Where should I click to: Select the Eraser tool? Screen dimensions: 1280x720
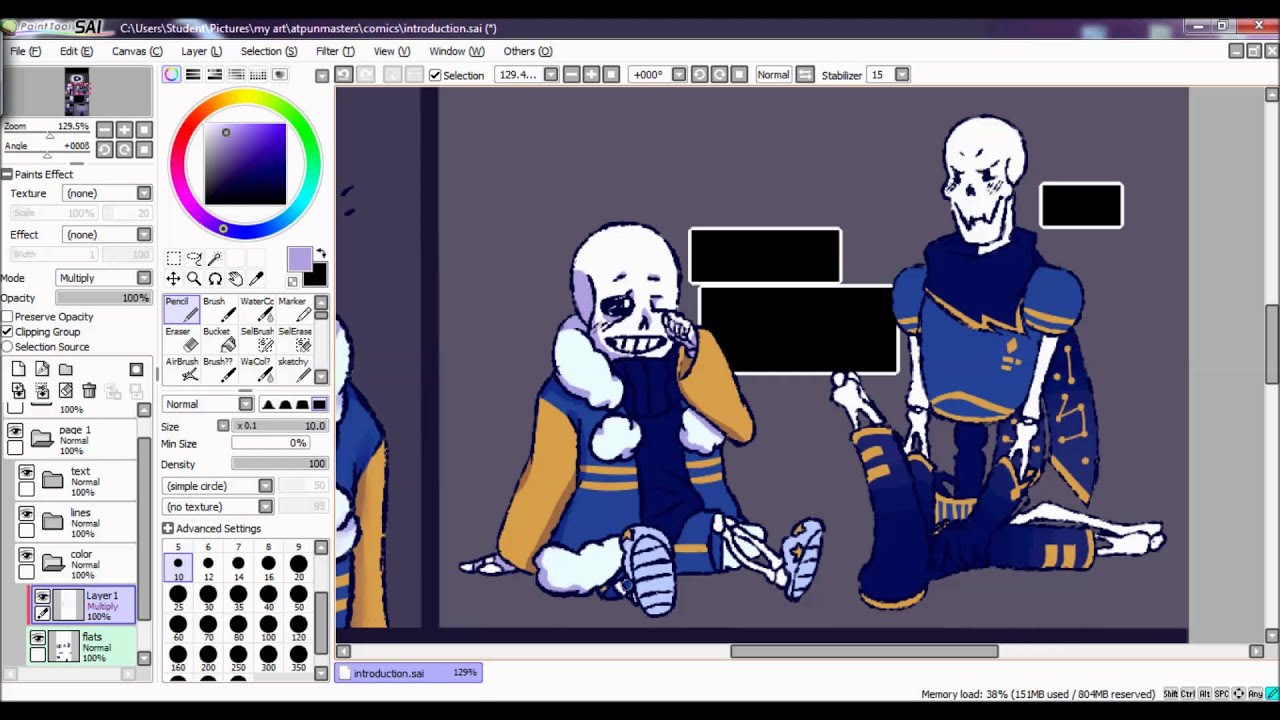(x=181, y=339)
